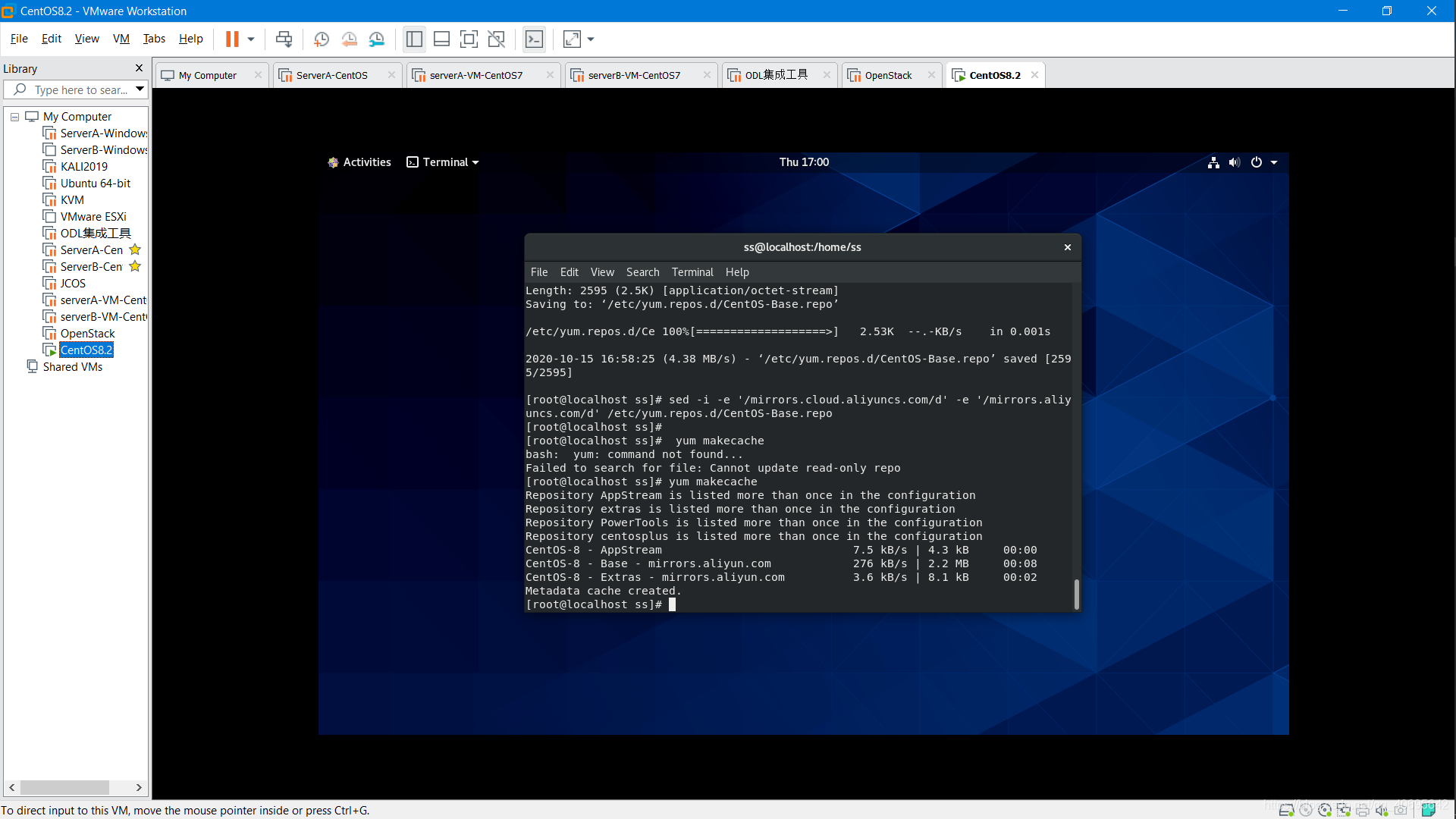1456x819 pixels.
Task: Switch to the OpenStack tab
Action: 888,75
